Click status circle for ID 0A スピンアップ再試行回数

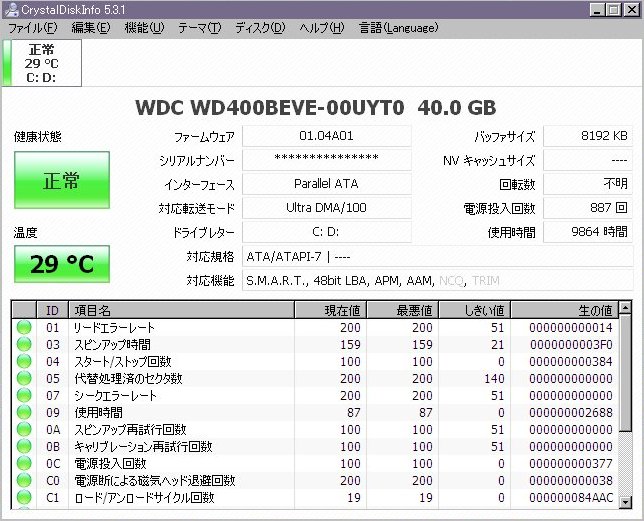pos(24,429)
